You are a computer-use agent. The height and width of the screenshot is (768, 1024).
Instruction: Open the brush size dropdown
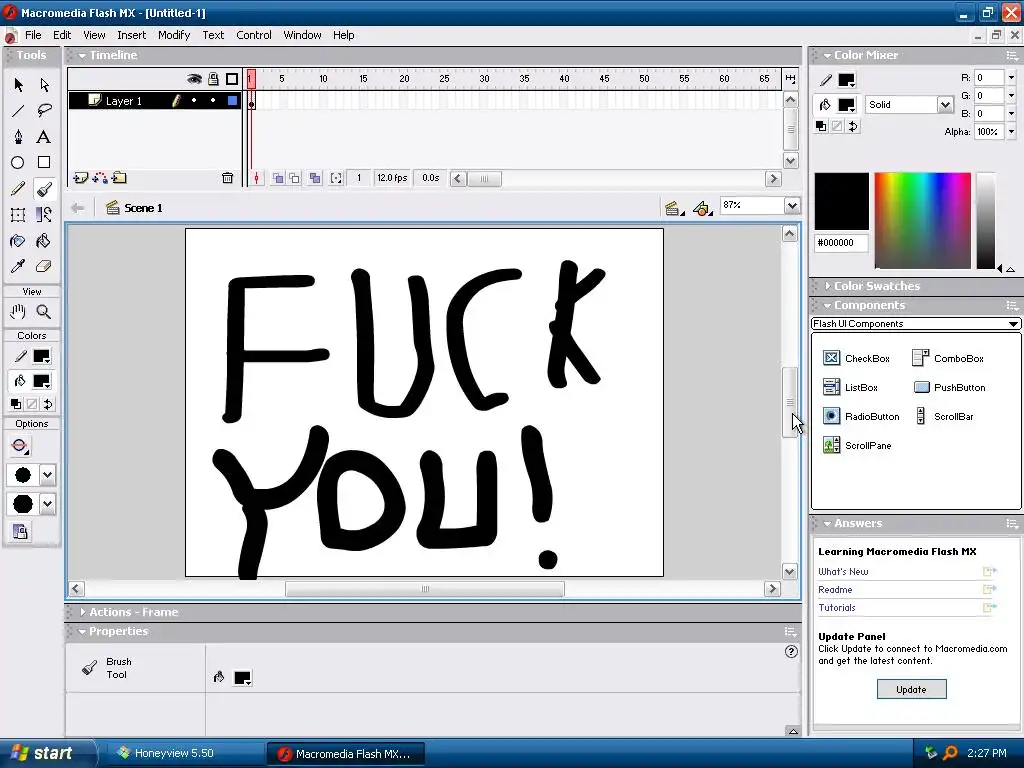tap(47, 475)
